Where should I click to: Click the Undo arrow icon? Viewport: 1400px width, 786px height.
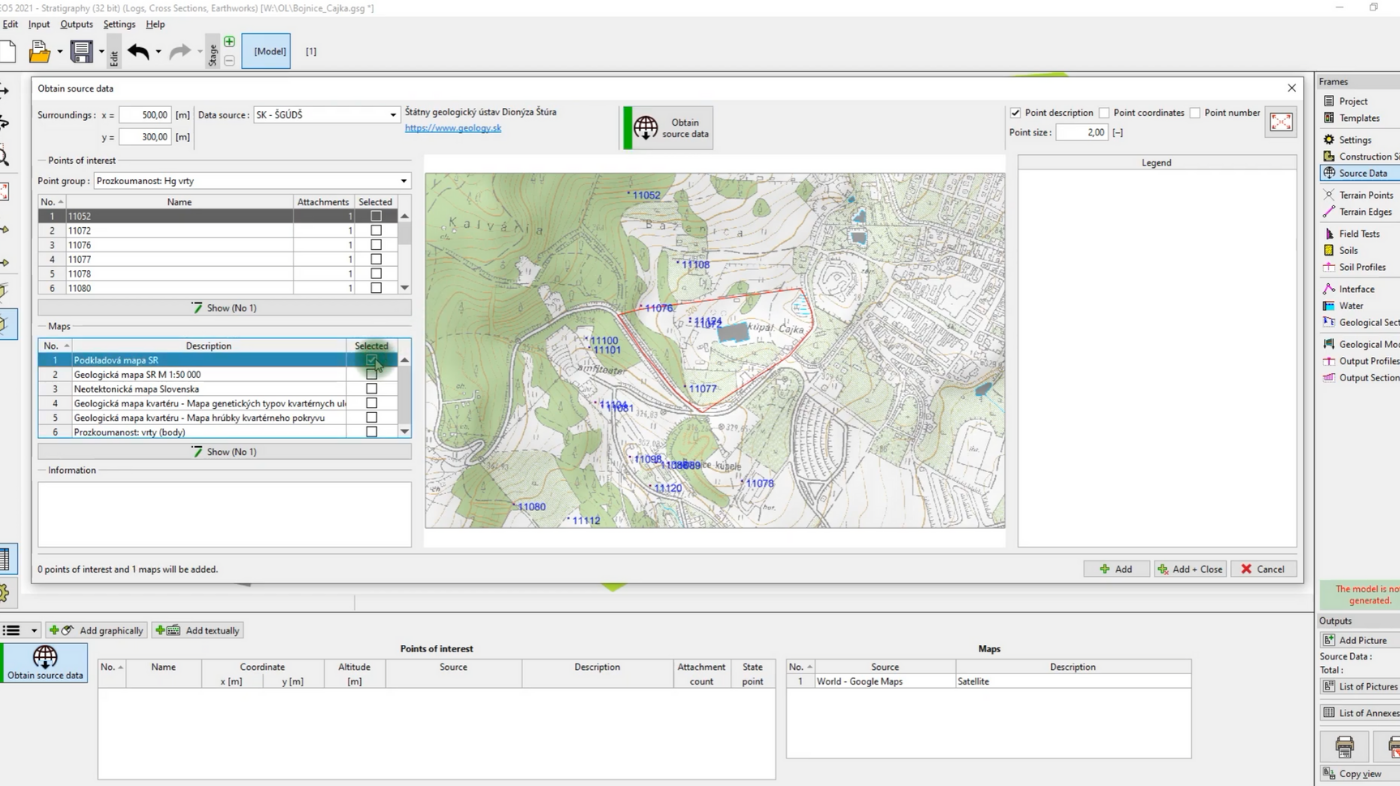pyautogui.click(x=138, y=52)
